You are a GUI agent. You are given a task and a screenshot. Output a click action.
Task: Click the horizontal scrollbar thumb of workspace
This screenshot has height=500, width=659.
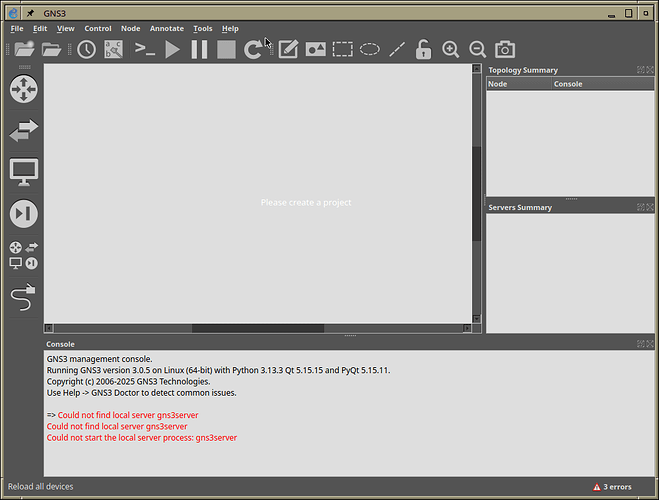click(258, 328)
